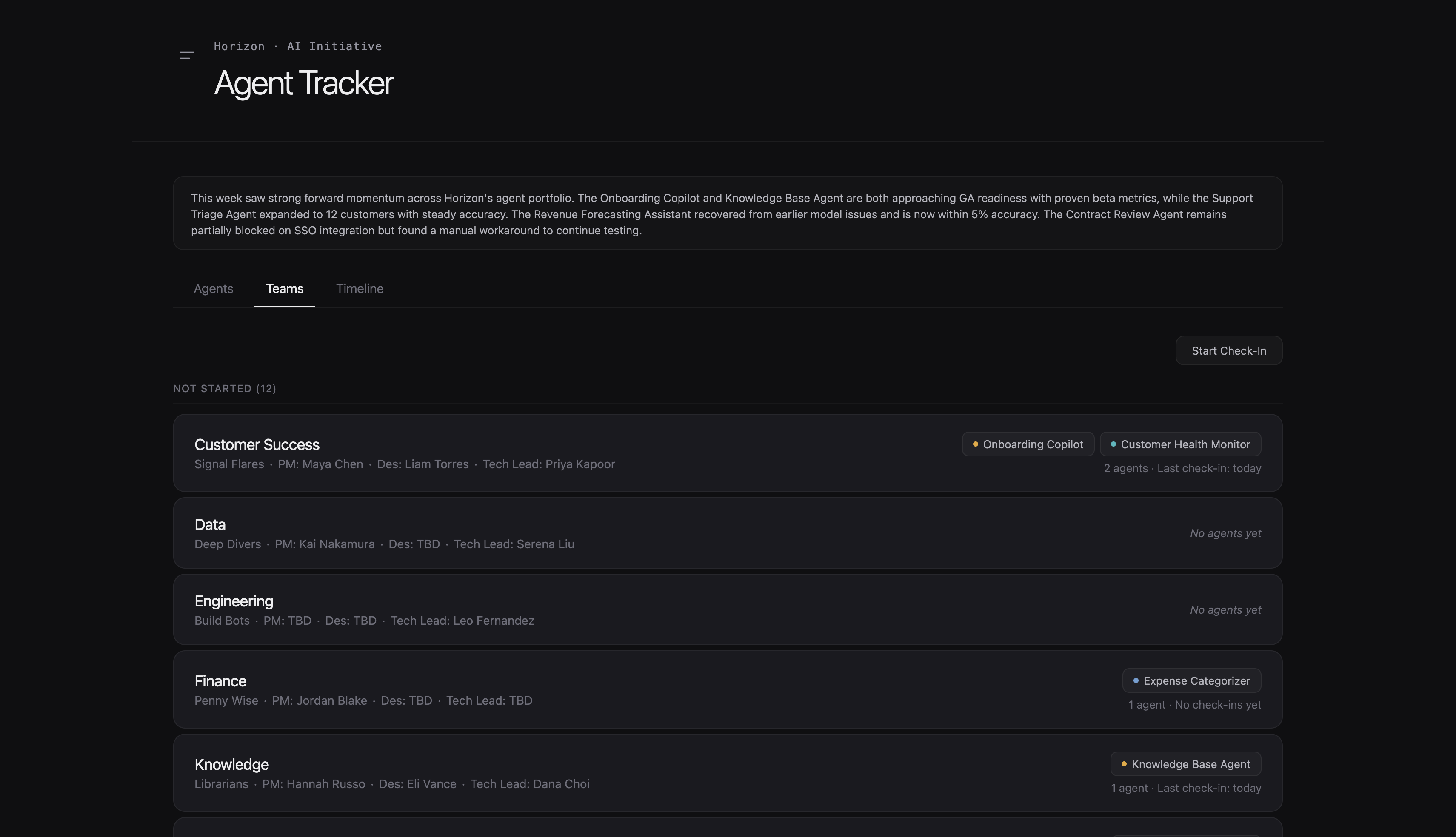Switch to the Agents tab
Image resolution: width=1456 pixels, height=837 pixels.
tap(213, 289)
